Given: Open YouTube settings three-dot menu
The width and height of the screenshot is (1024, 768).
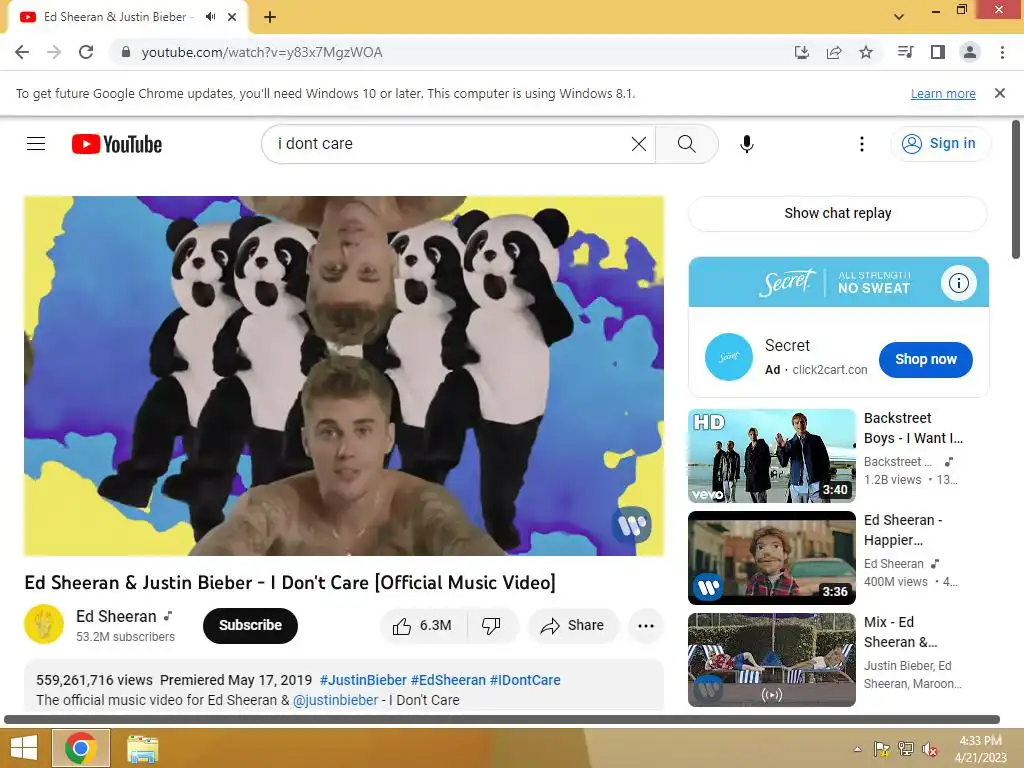Looking at the screenshot, I should click(x=862, y=144).
